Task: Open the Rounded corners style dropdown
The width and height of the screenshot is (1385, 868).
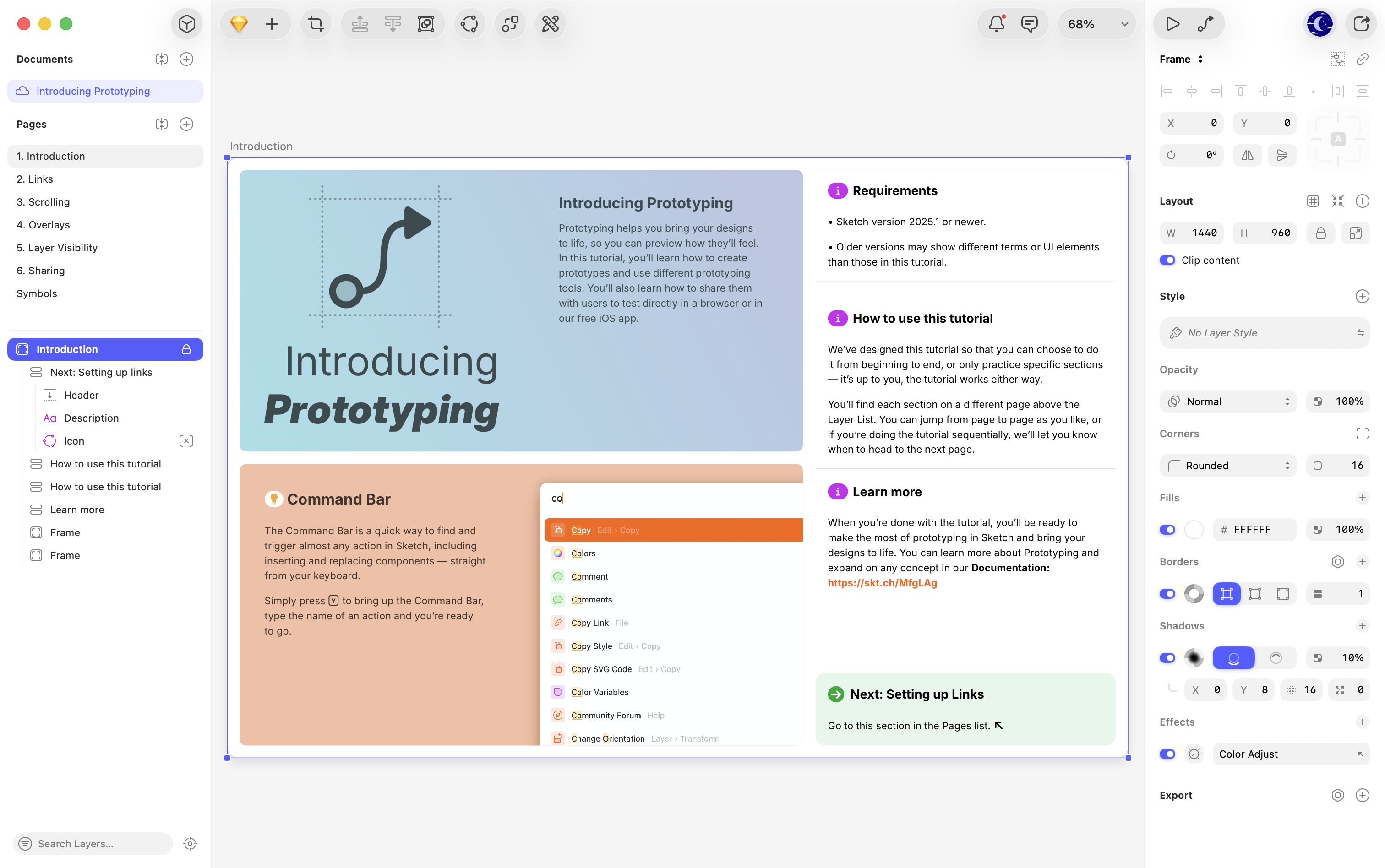Action: click(1228, 466)
